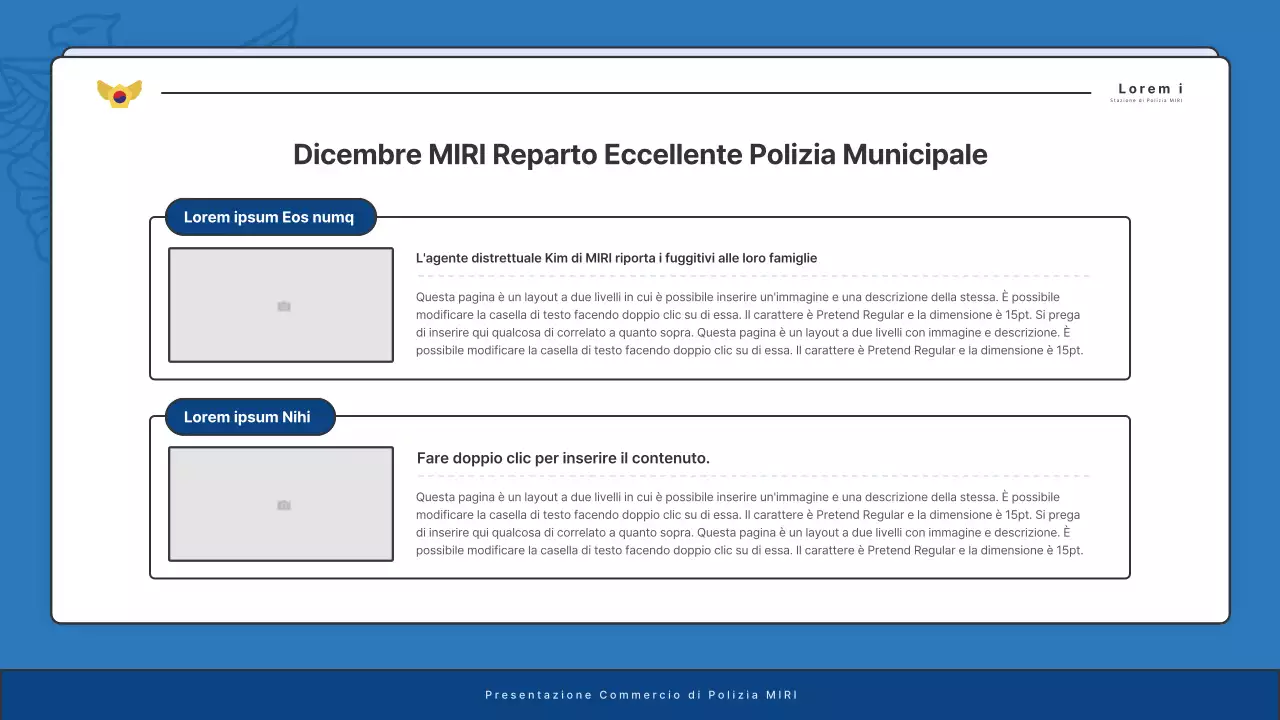Select the 'Lorem ipsum Nihi' label
This screenshot has width=1280, height=720.
(x=248, y=417)
